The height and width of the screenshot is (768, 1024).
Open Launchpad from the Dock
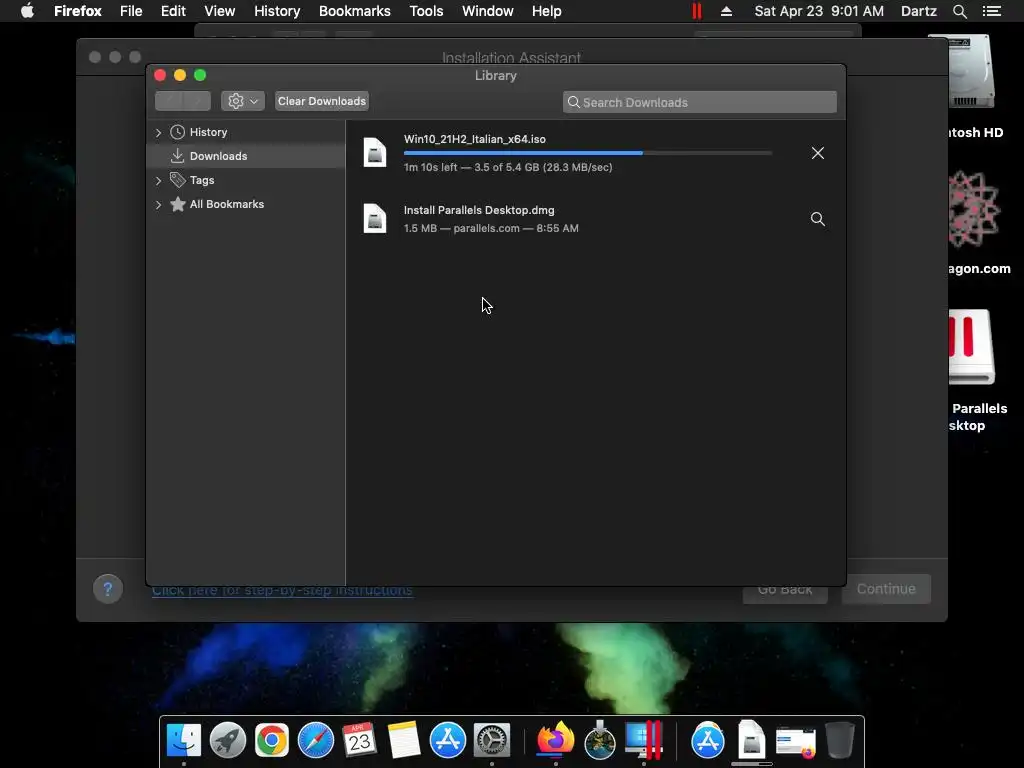click(228, 740)
